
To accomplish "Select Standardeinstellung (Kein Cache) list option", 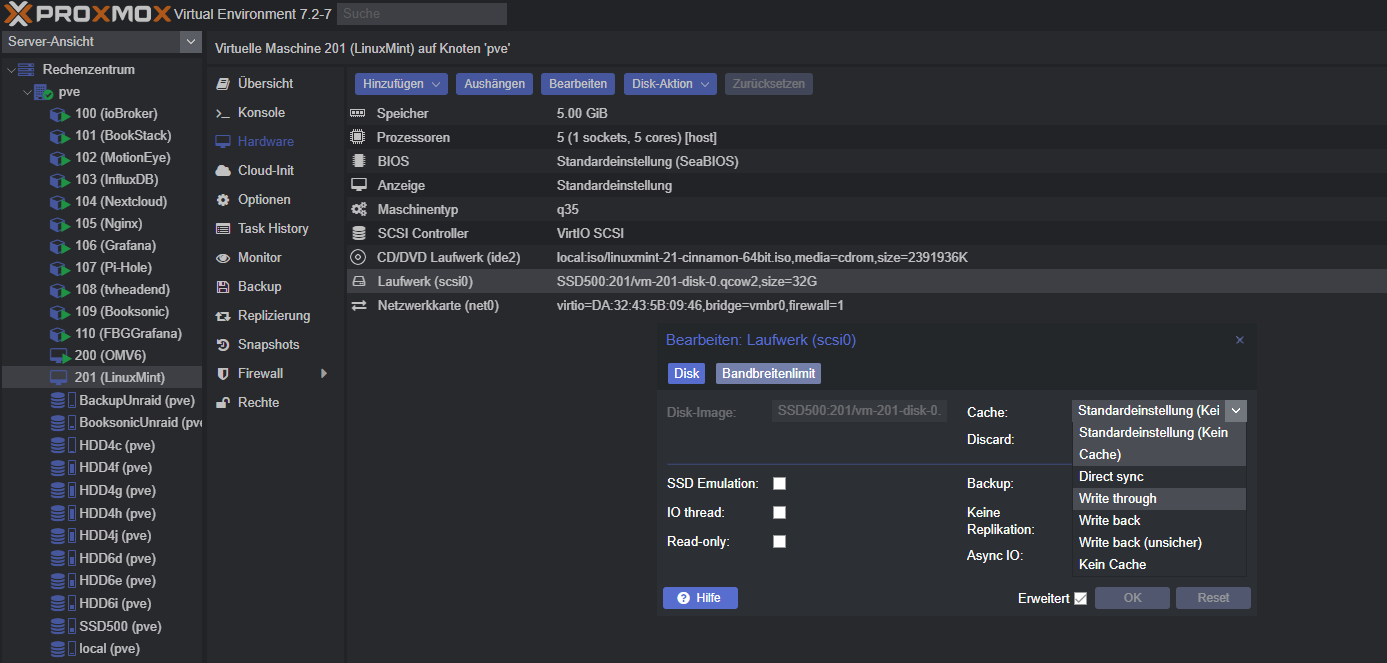I will pyautogui.click(x=1160, y=444).
